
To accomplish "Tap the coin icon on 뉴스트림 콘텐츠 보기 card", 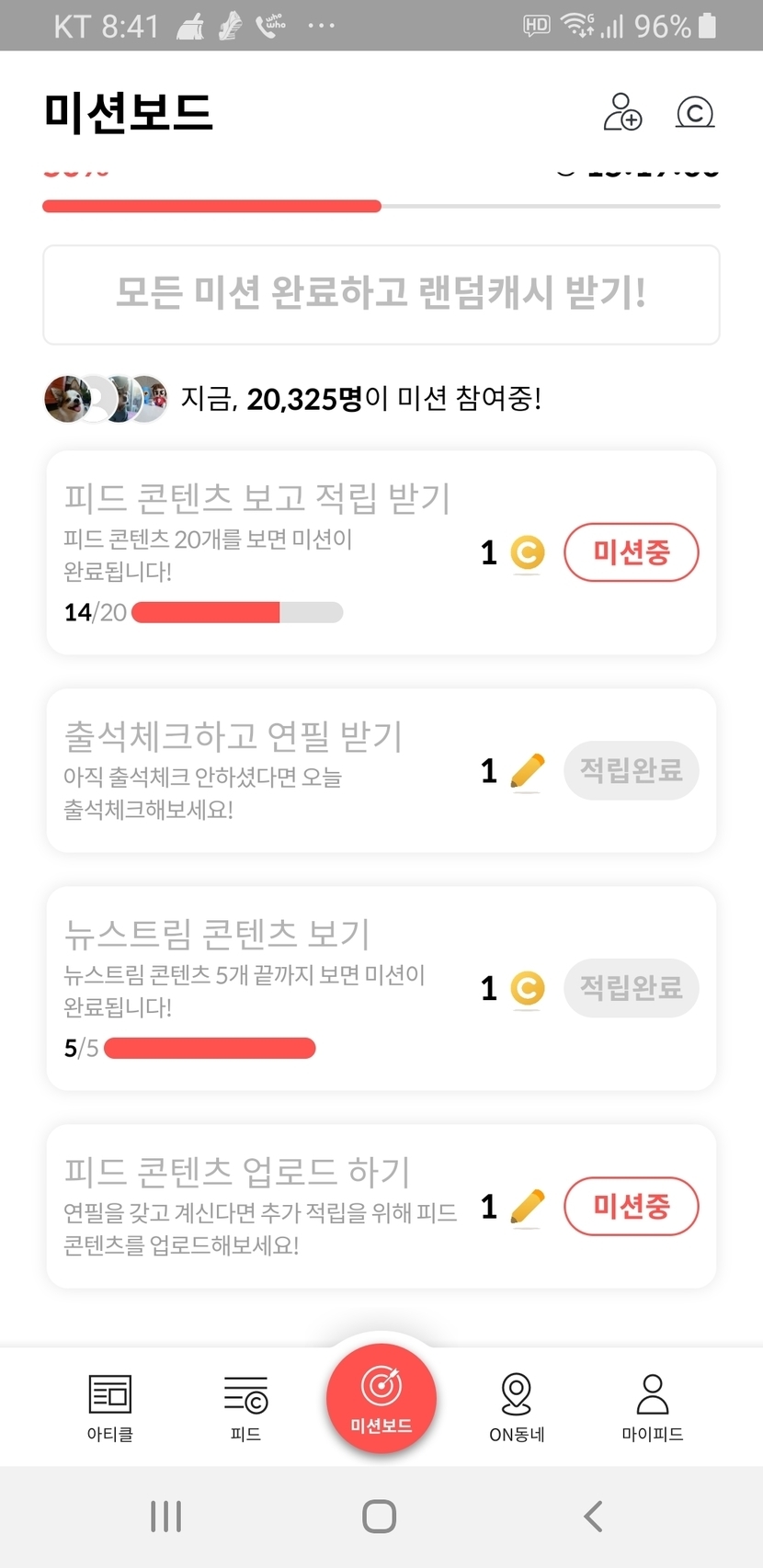I will [527, 989].
